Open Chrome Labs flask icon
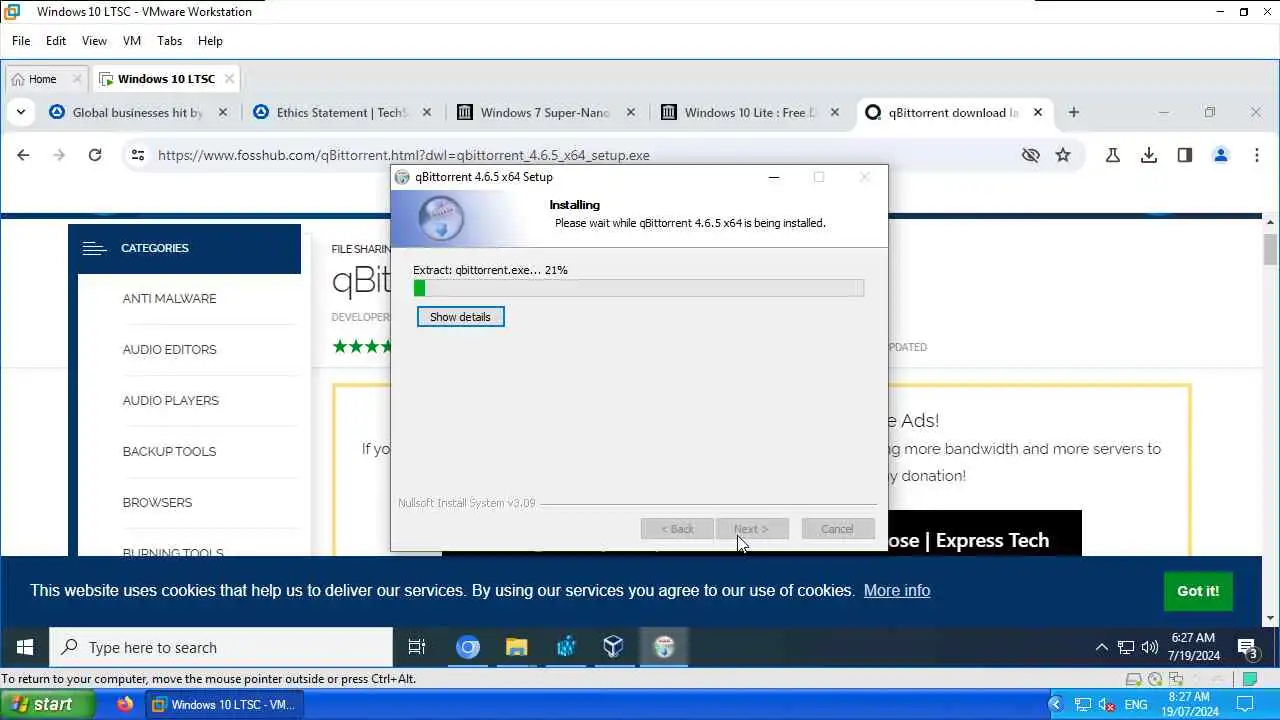Viewport: 1280px width, 720px height. (x=1112, y=155)
